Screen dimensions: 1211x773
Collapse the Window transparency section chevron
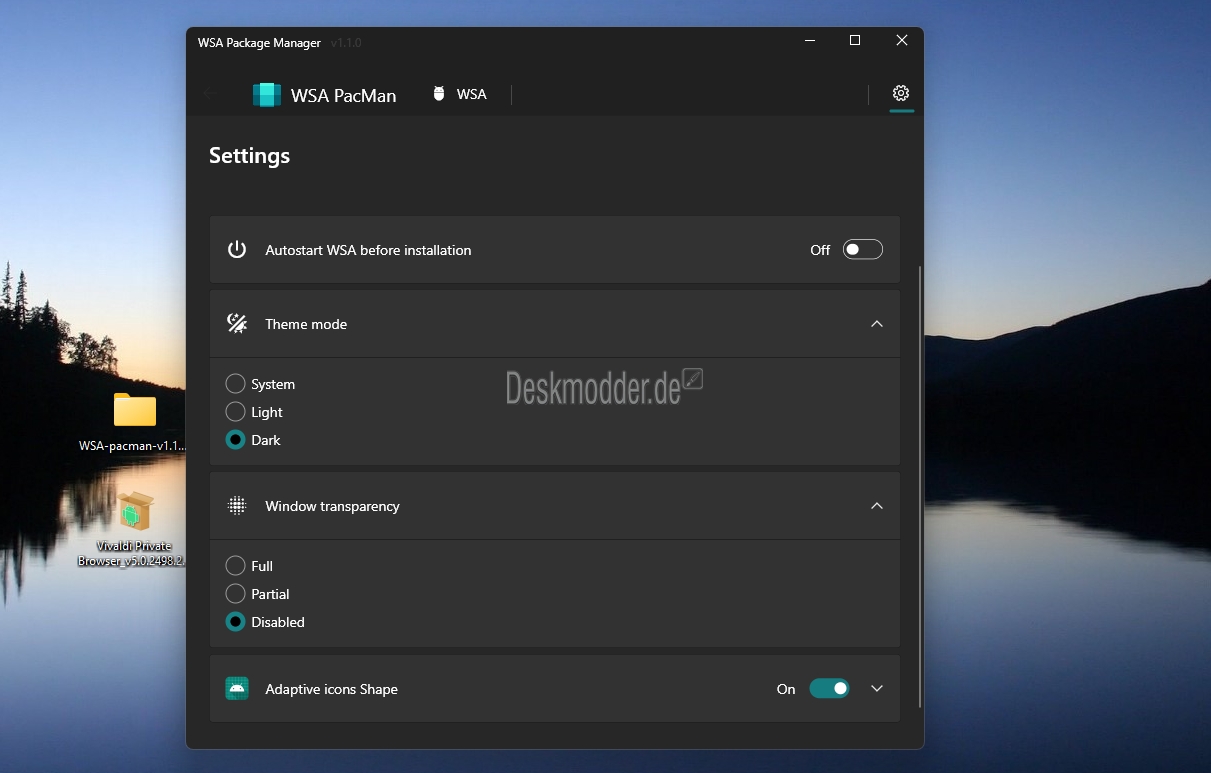pos(877,506)
